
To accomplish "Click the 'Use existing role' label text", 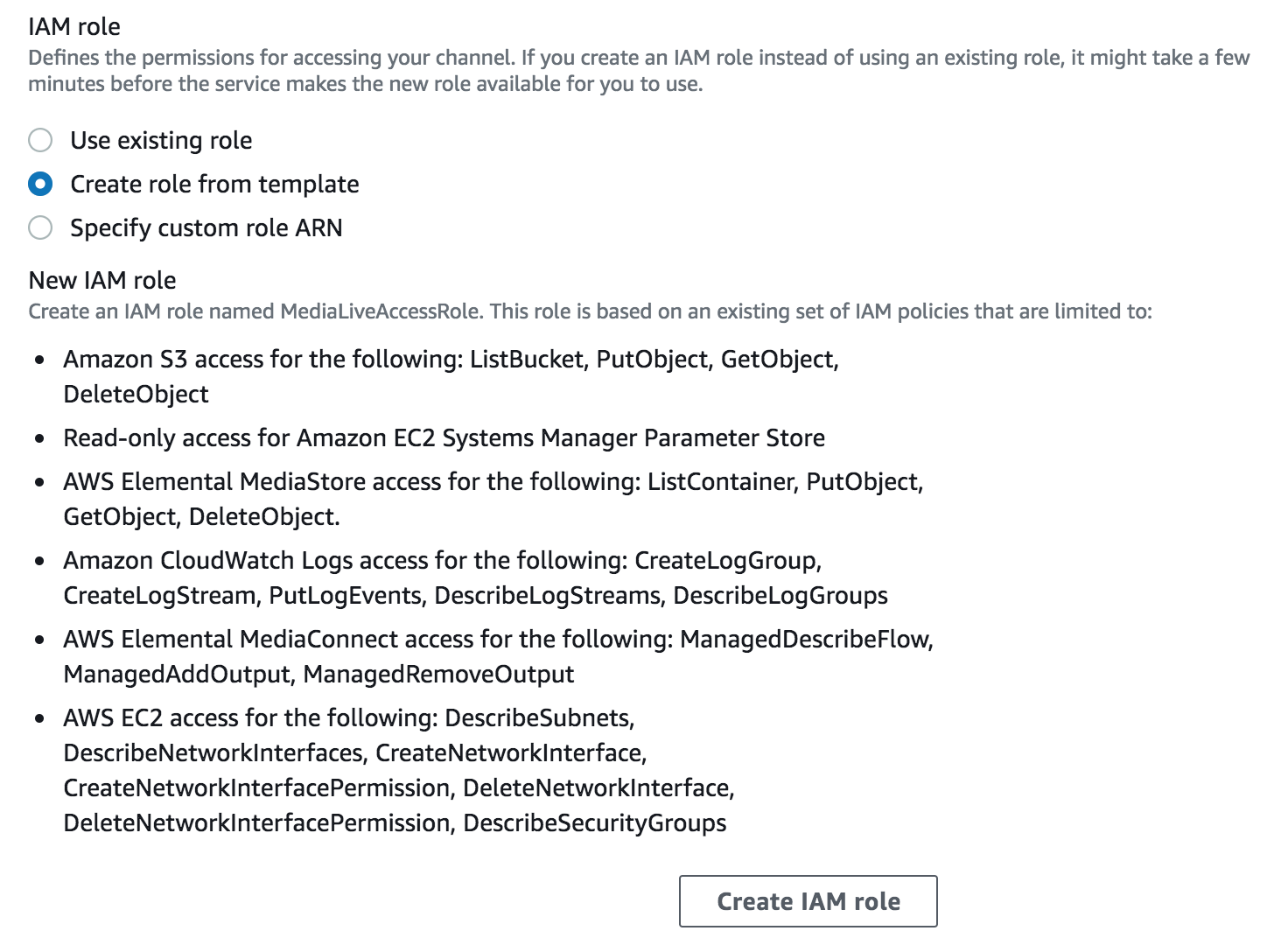I will pos(161,140).
